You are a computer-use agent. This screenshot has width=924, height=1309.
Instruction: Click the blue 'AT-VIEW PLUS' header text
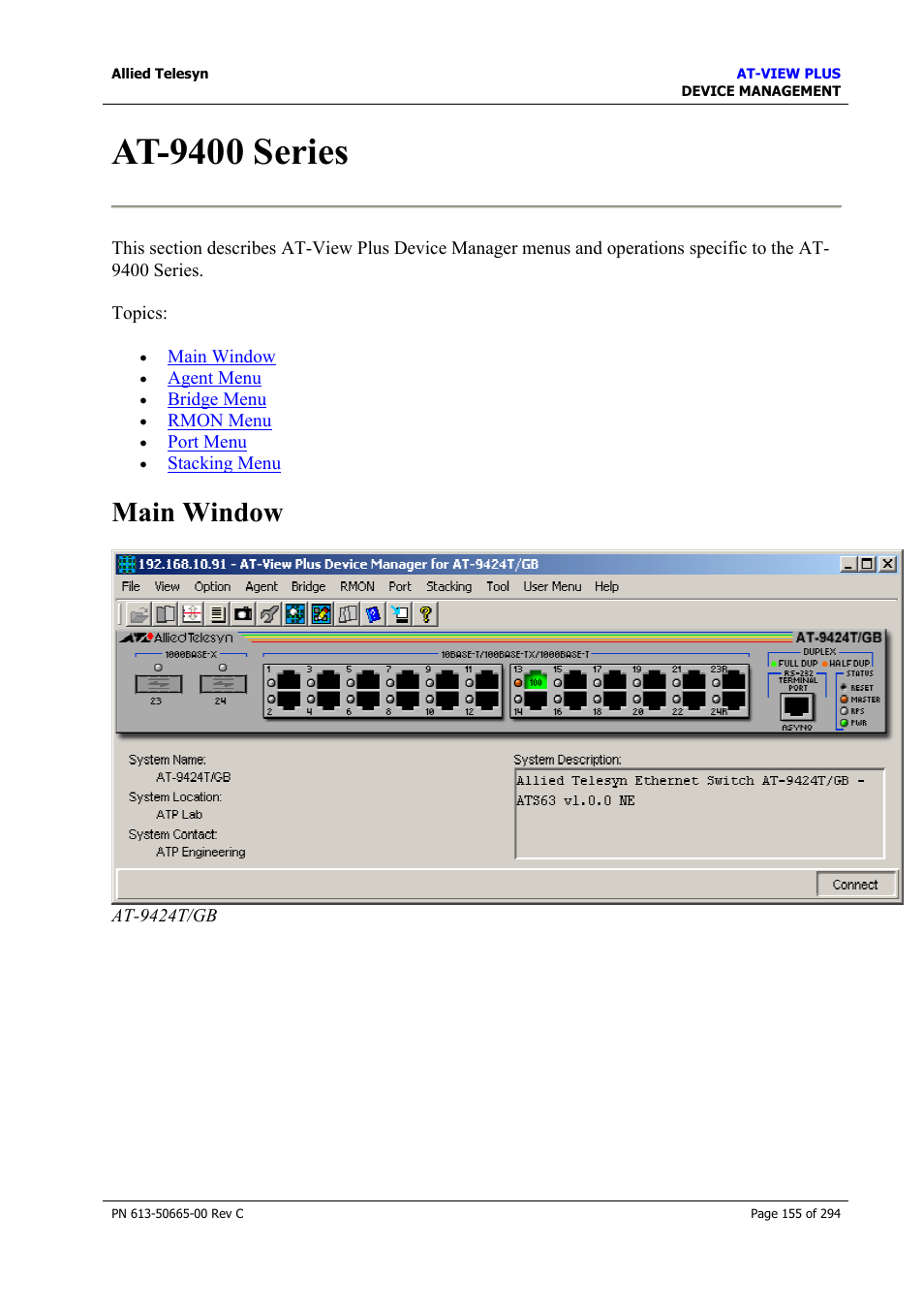click(x=788, y=74)
